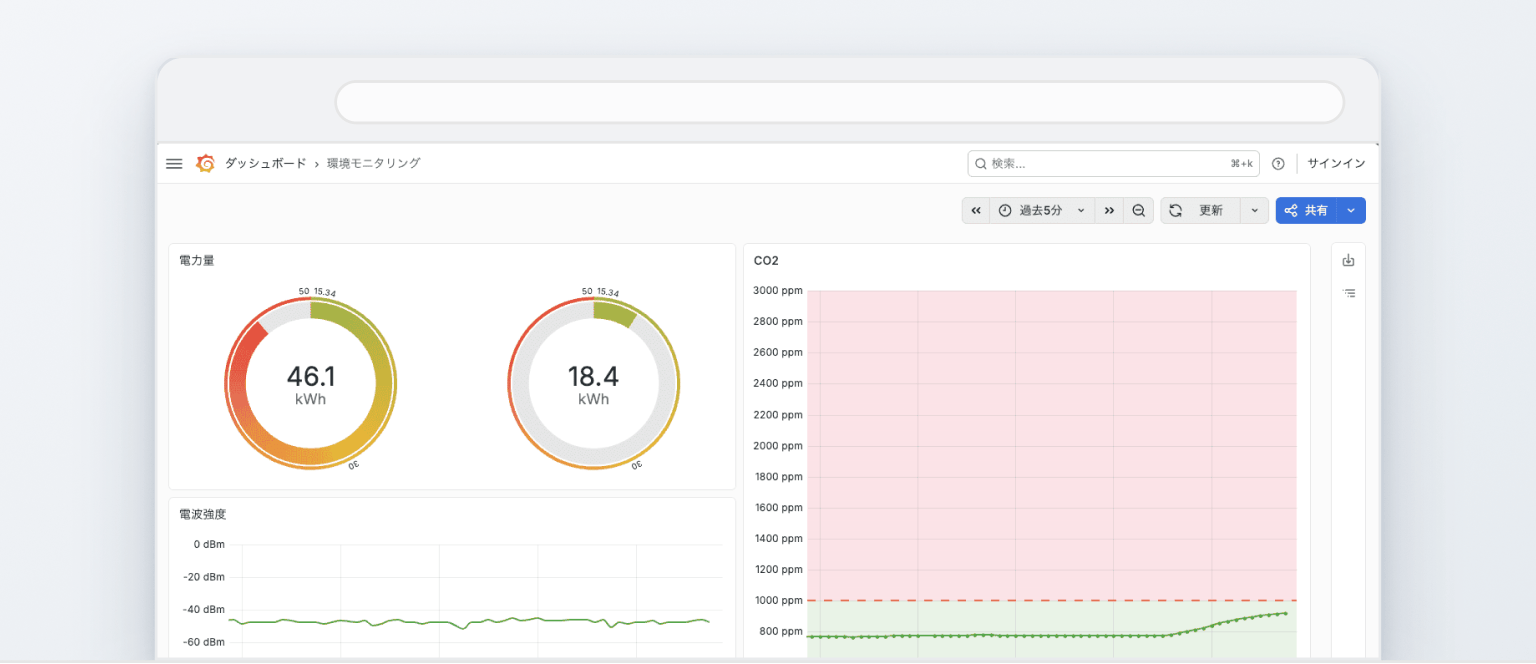The height and width of the screenshot is (664, 1536).
Task: Open the ダッシュボード breadcrumb link
Action: pos(265,163)
